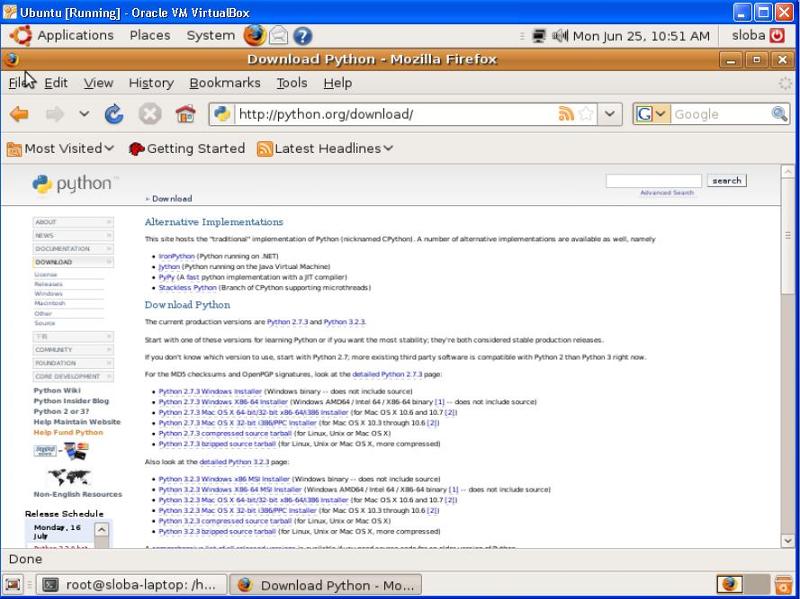Screen dimensions: 800x599
Task: Launch Firefox from the top panel icon
Action: [255, 35]
